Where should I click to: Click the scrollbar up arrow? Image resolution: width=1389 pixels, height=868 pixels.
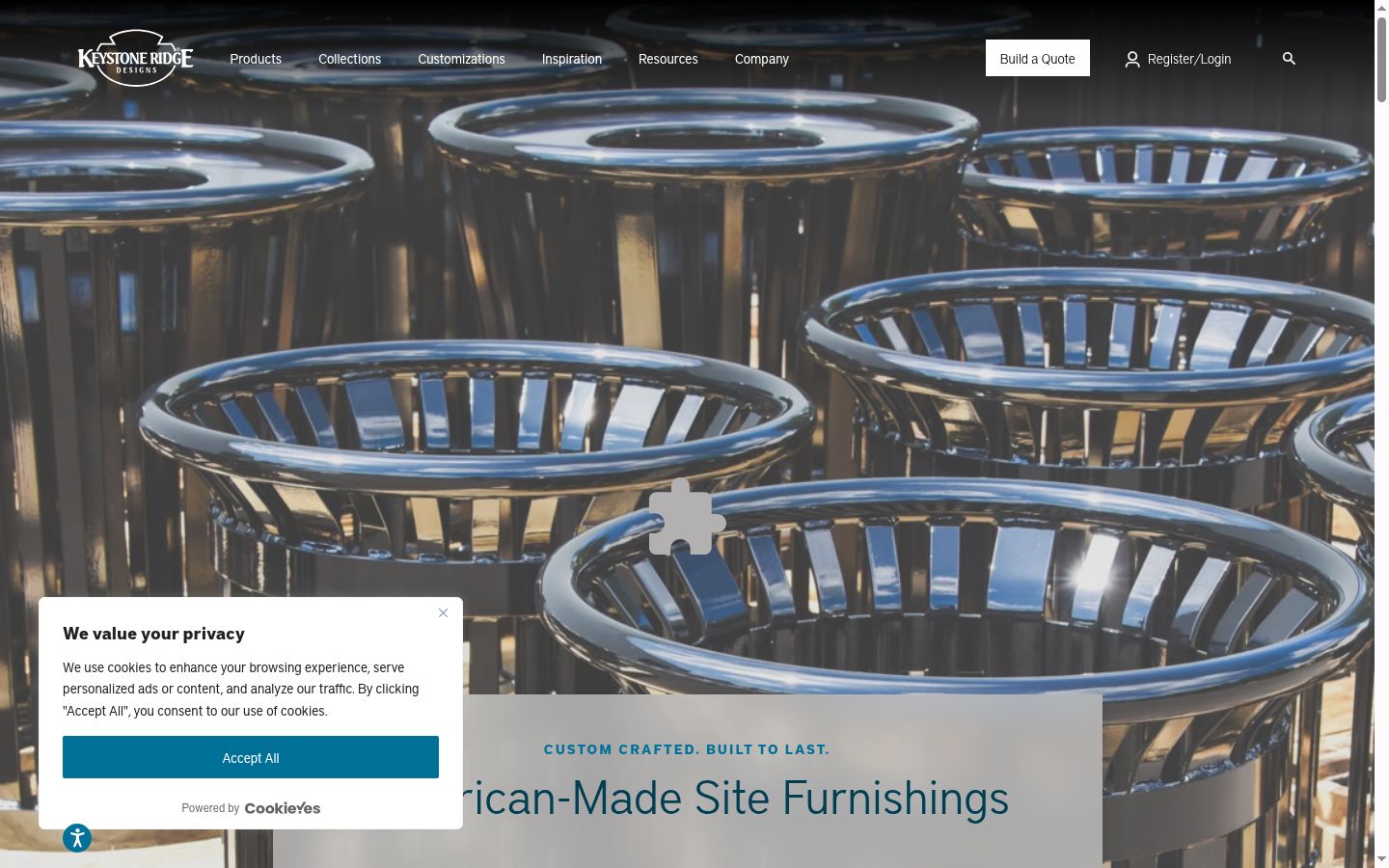(x=1381, y=8)
